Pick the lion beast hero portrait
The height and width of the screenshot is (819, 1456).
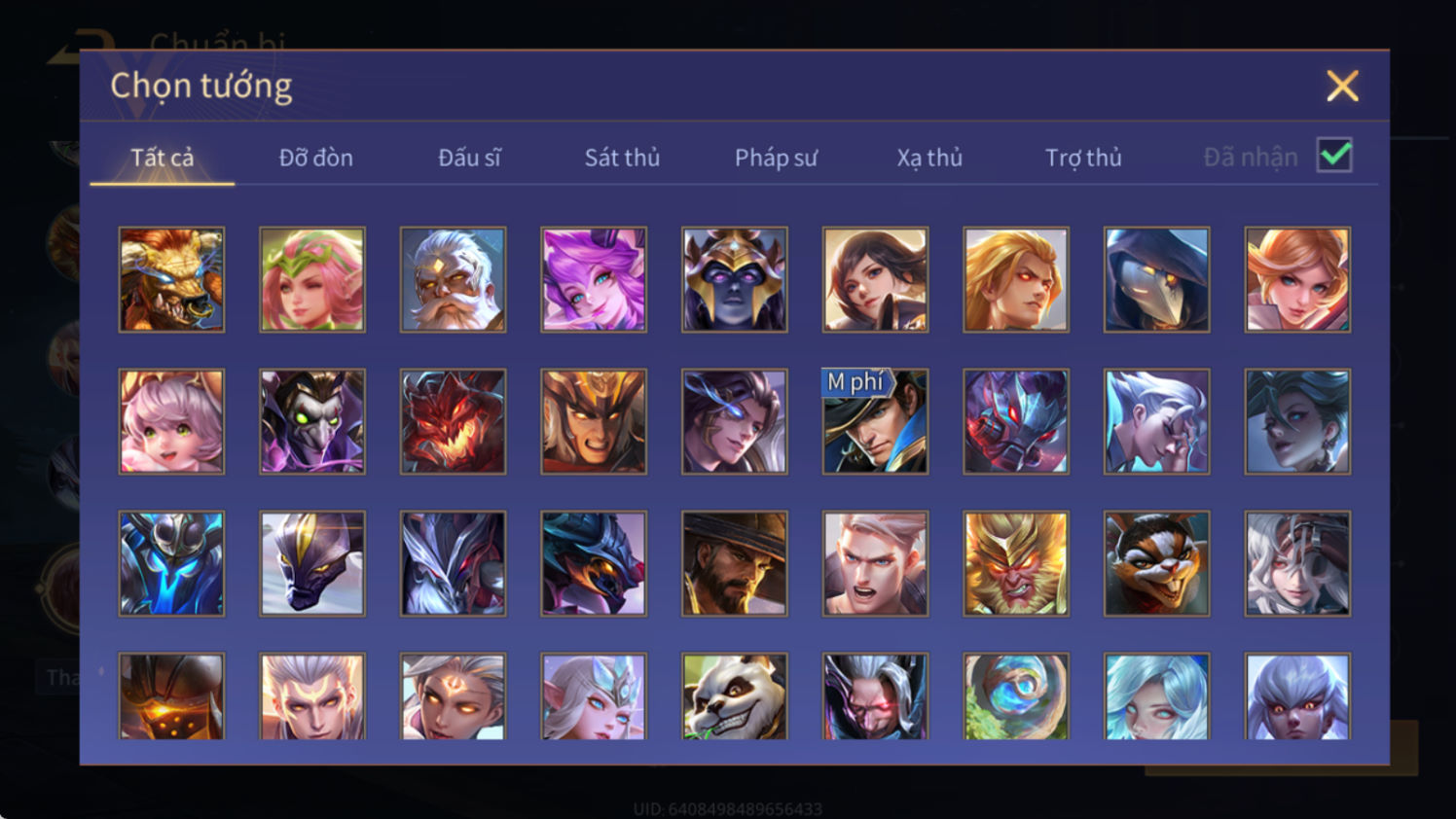(171, 280)
